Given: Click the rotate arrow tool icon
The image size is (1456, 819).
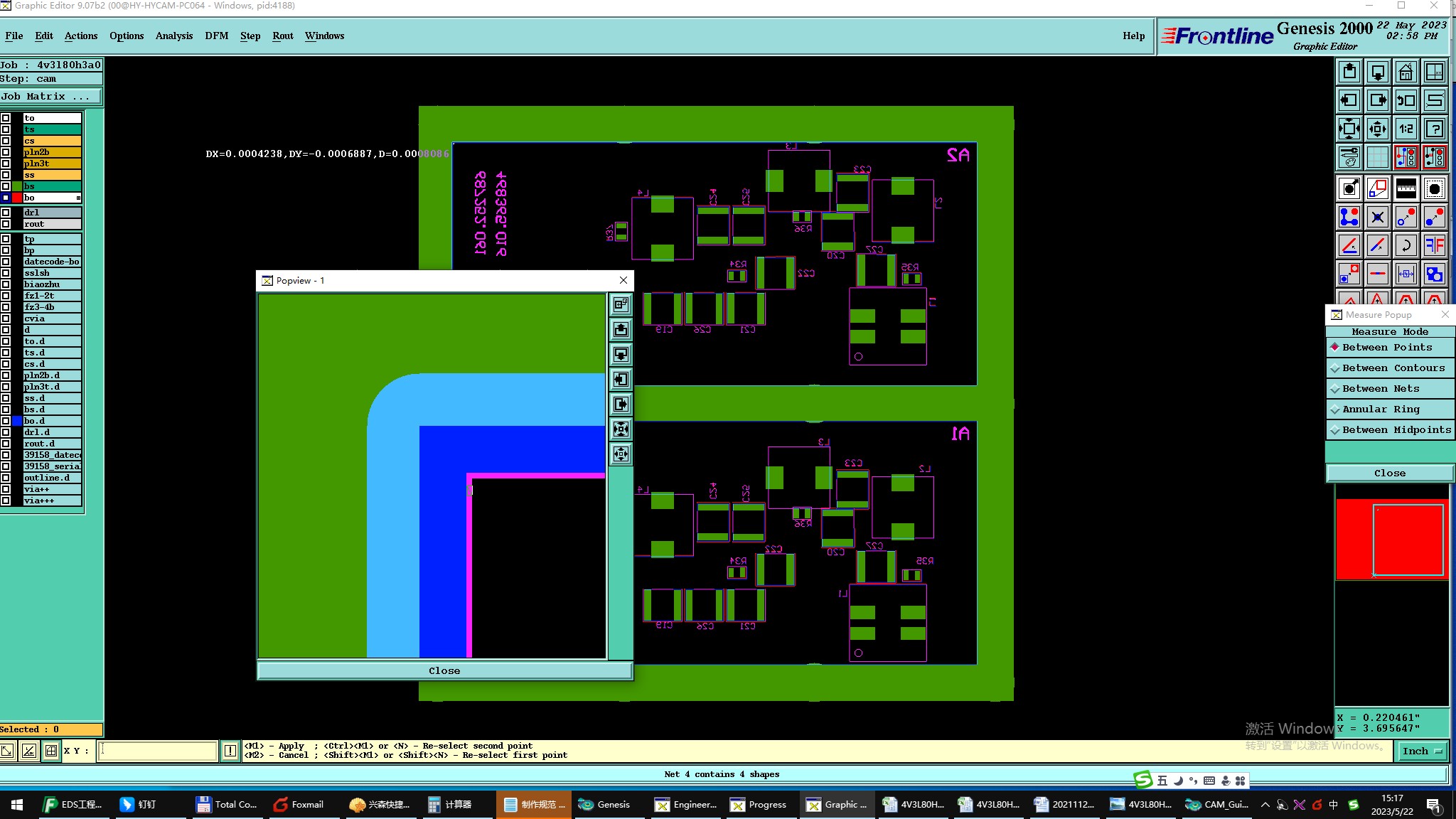Looking at the screenshot, I should pos(1406,245).
